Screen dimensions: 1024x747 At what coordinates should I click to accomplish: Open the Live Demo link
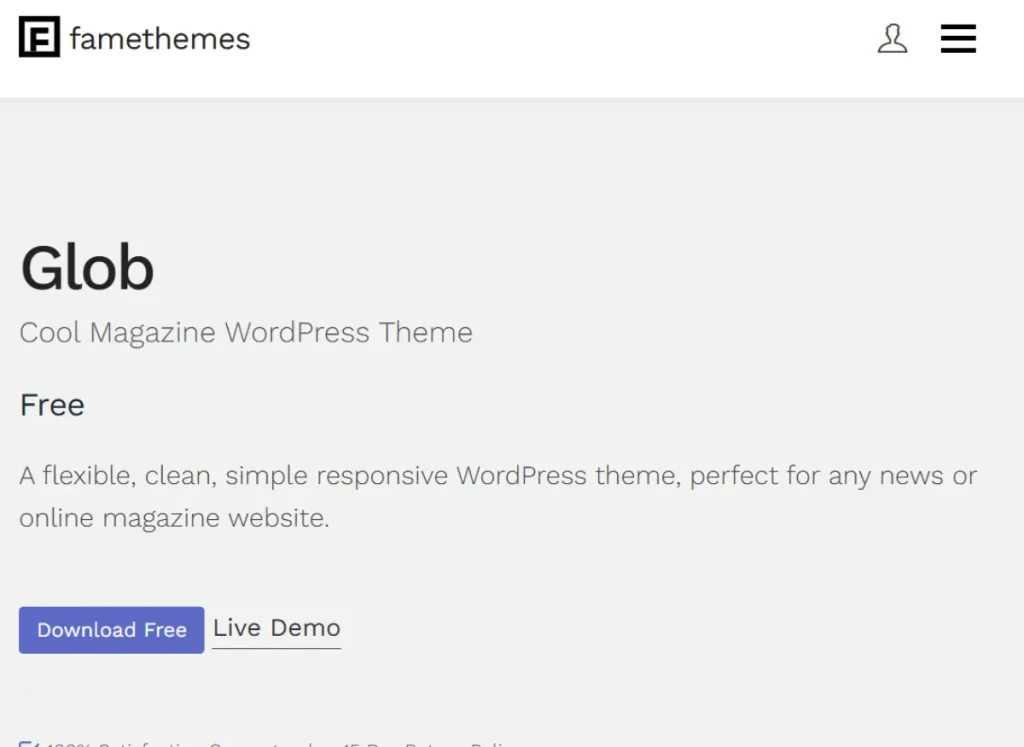click(x=276, y=628)
